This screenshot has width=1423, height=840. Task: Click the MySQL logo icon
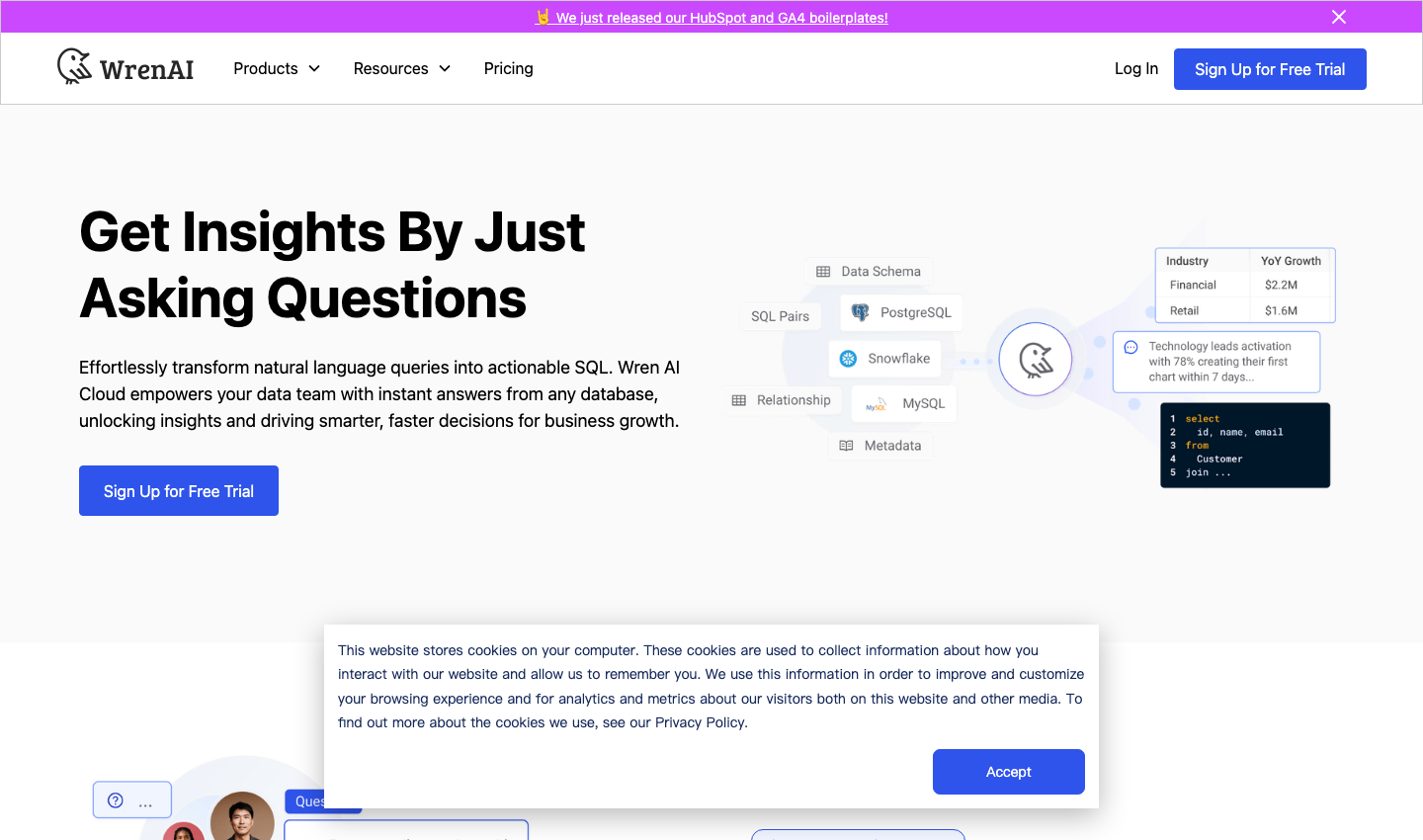tap(876, 404)
